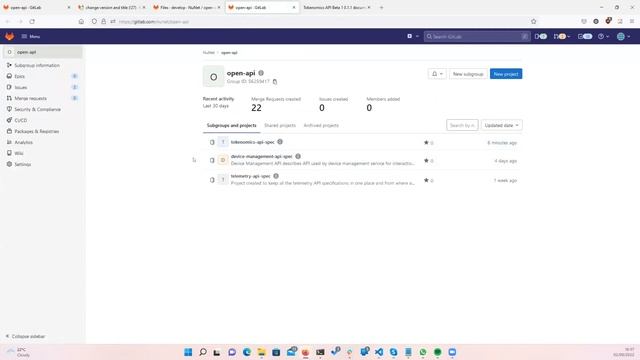Image resolution: width=640 pixels, height=360 pixels.
Task: Open the Help question mark dropdown
Action: pyautogui.click(x=603, y=36)
